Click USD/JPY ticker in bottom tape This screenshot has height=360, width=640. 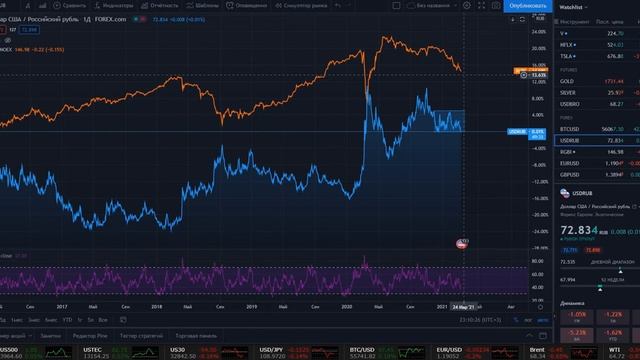(299, 353)
